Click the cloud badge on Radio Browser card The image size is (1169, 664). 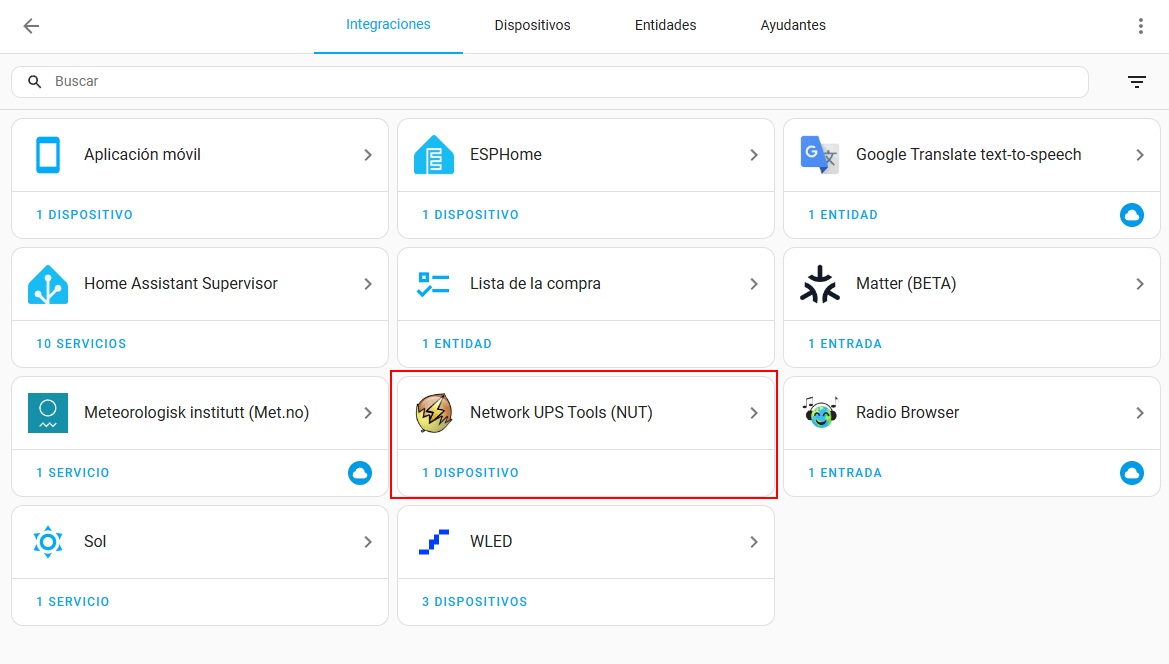1132,472
